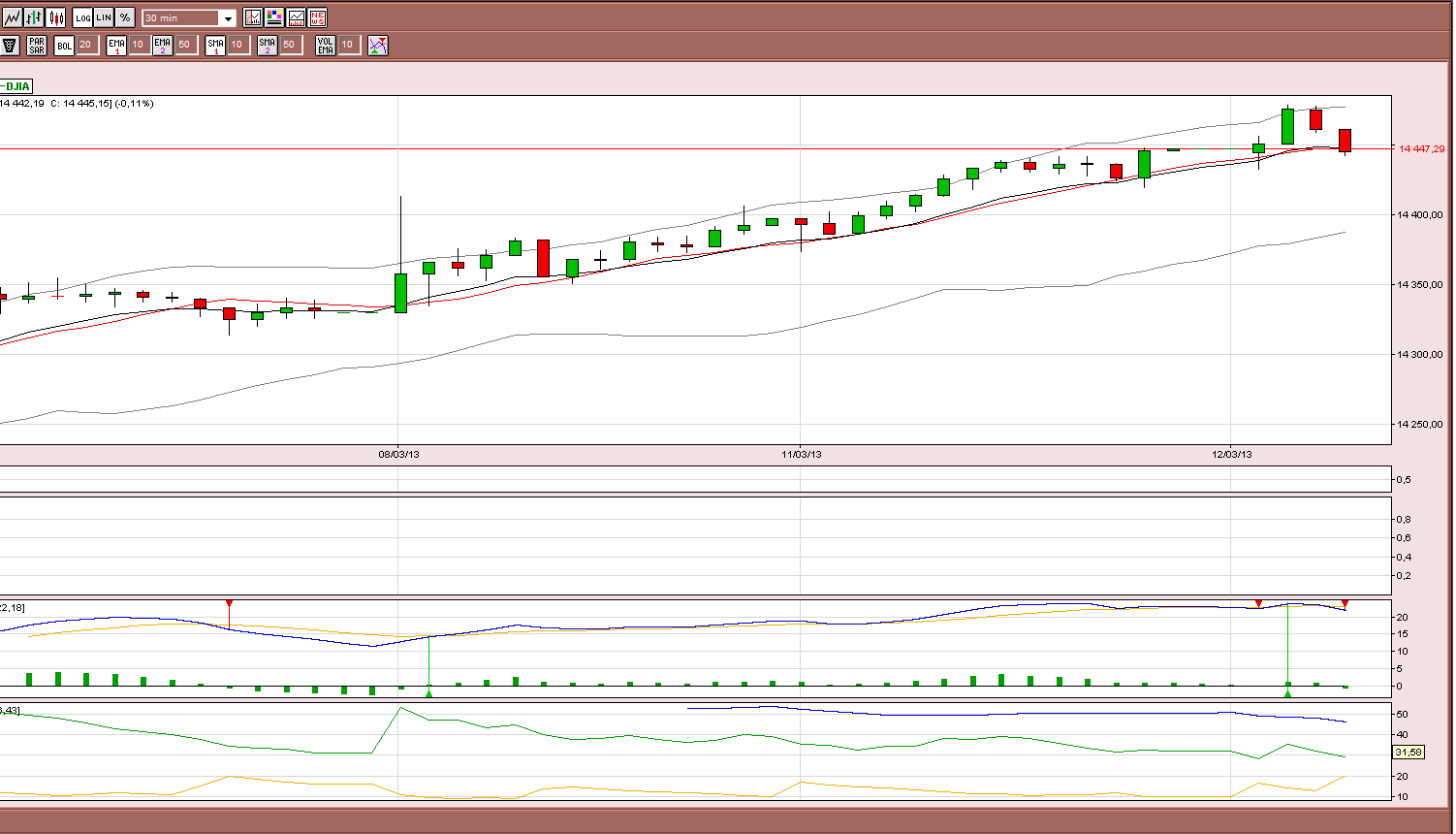Click the 12/03/13 date label
The height and width of the screenshot is (834, 1456).
pyautogui.click(x=1232, y=454)
